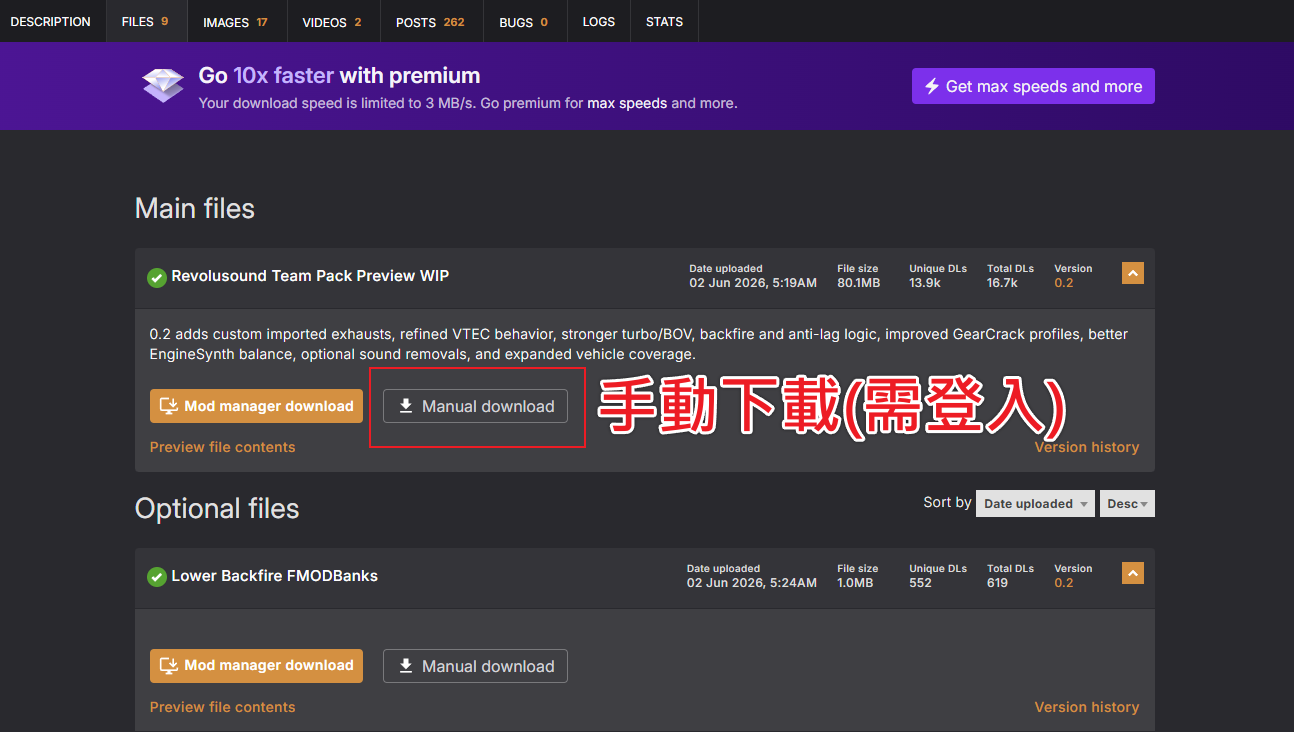Screen dimensions: 1294x732
Task: Click green checkmark icon beside Revolusound Team Pack
Action: [157, 277]
